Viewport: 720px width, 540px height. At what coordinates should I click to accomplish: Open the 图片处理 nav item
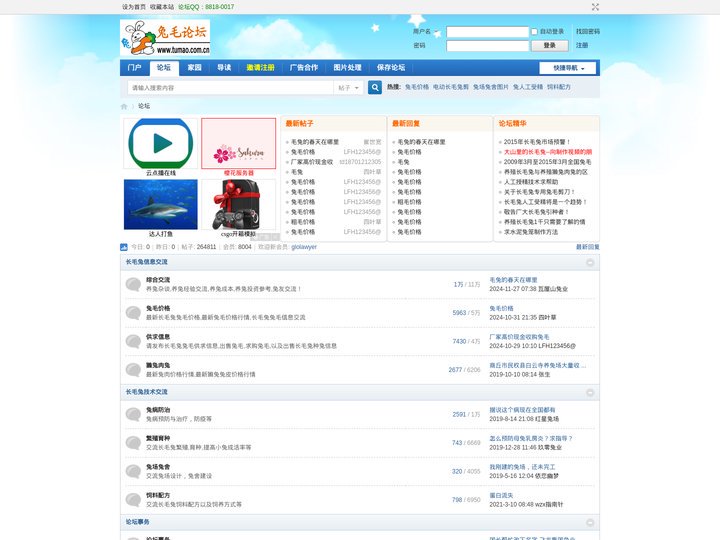point(348,68)
